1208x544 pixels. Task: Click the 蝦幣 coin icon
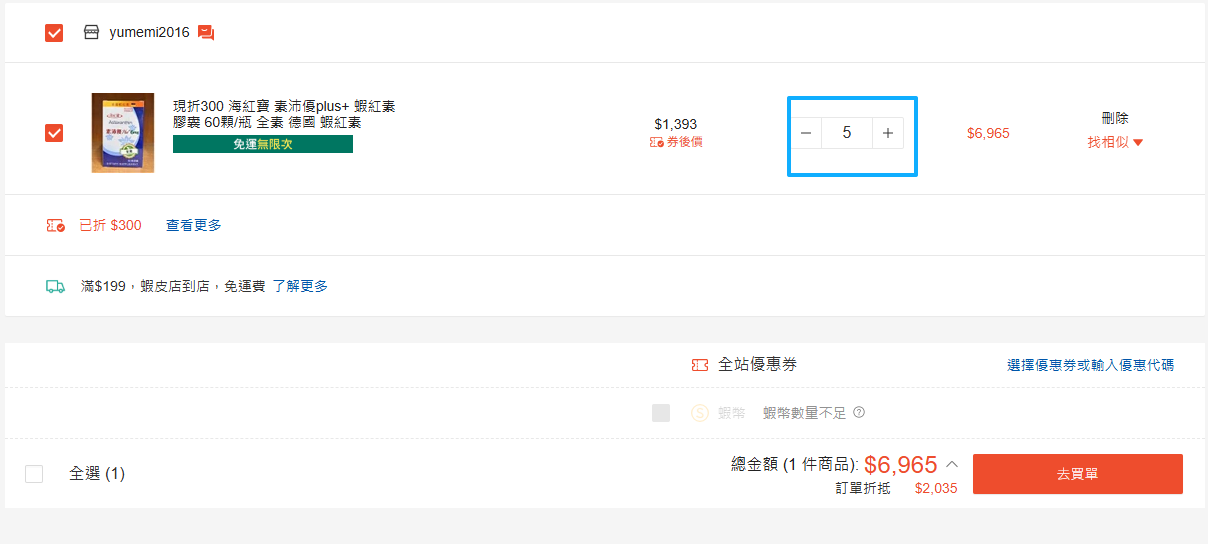pyautogui.click(x=700, y=413)
